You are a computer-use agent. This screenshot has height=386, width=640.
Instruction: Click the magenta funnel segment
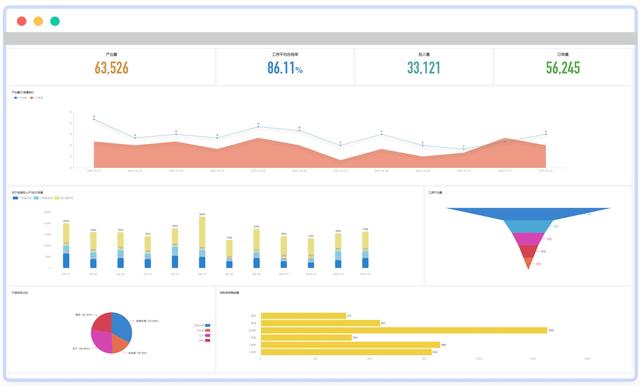pos(528,239)
